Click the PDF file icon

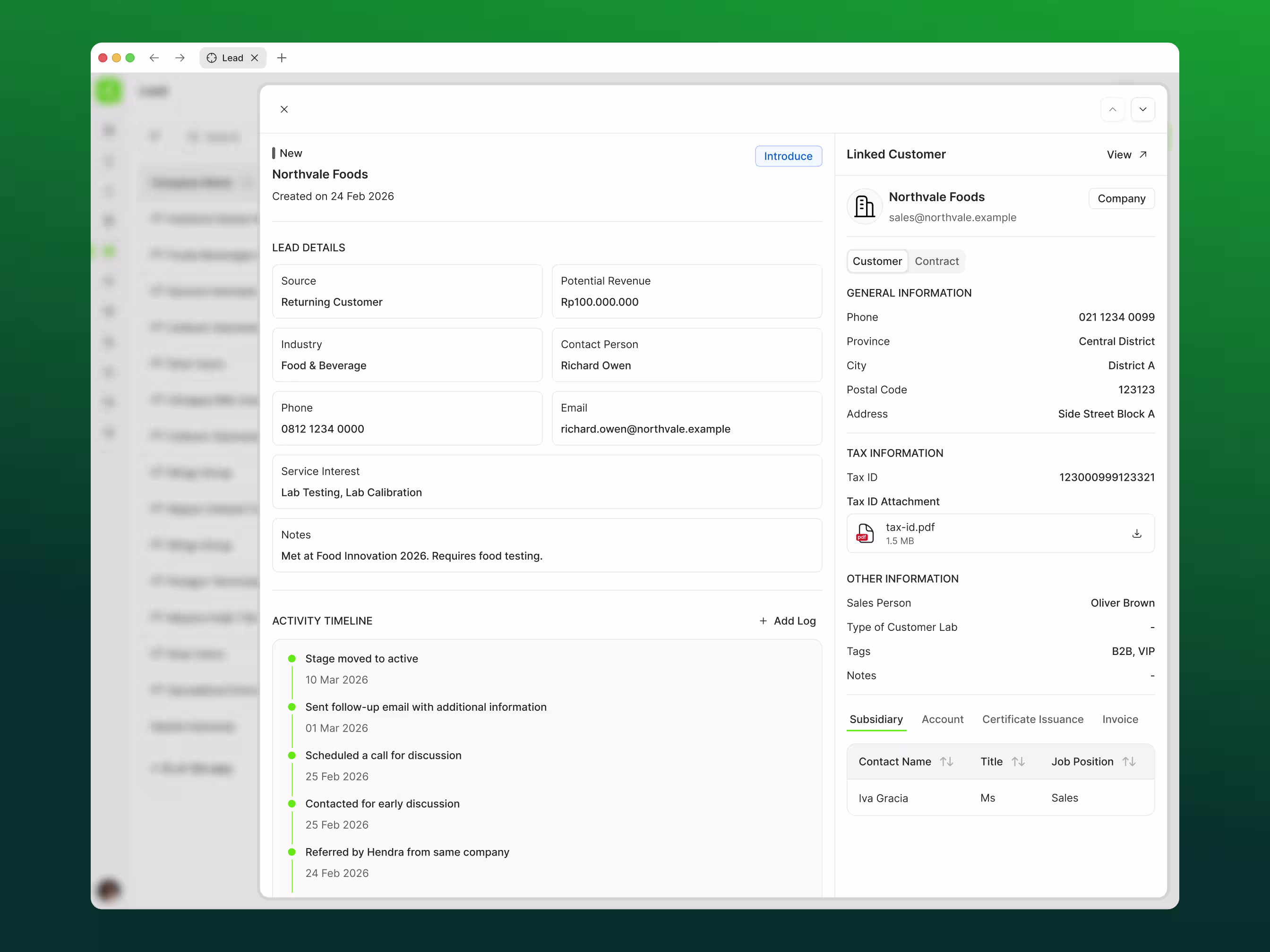(865, 533)
